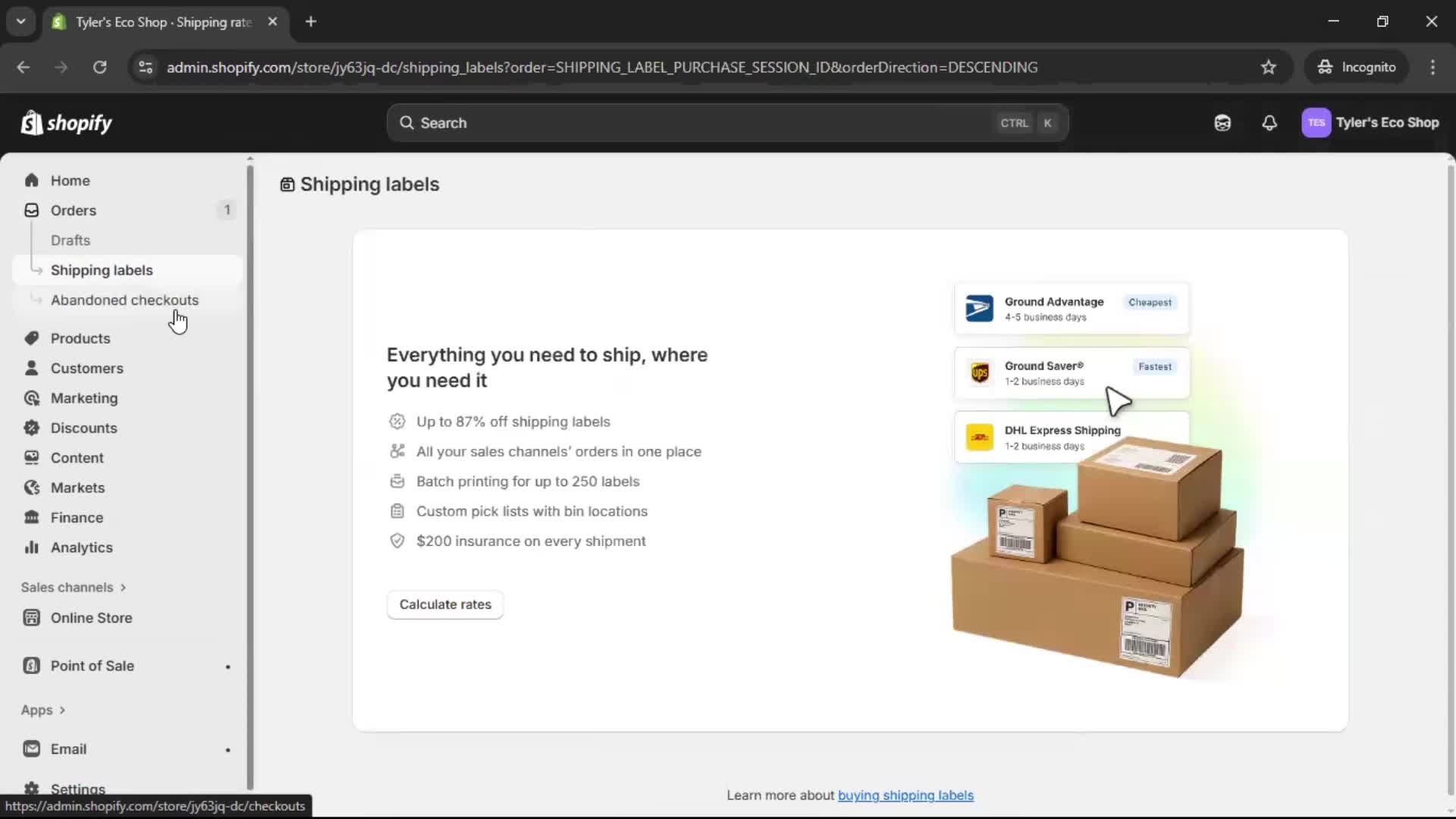Click the Calculate rates button
The image size is (1456, 819).
tap(445, 604)
